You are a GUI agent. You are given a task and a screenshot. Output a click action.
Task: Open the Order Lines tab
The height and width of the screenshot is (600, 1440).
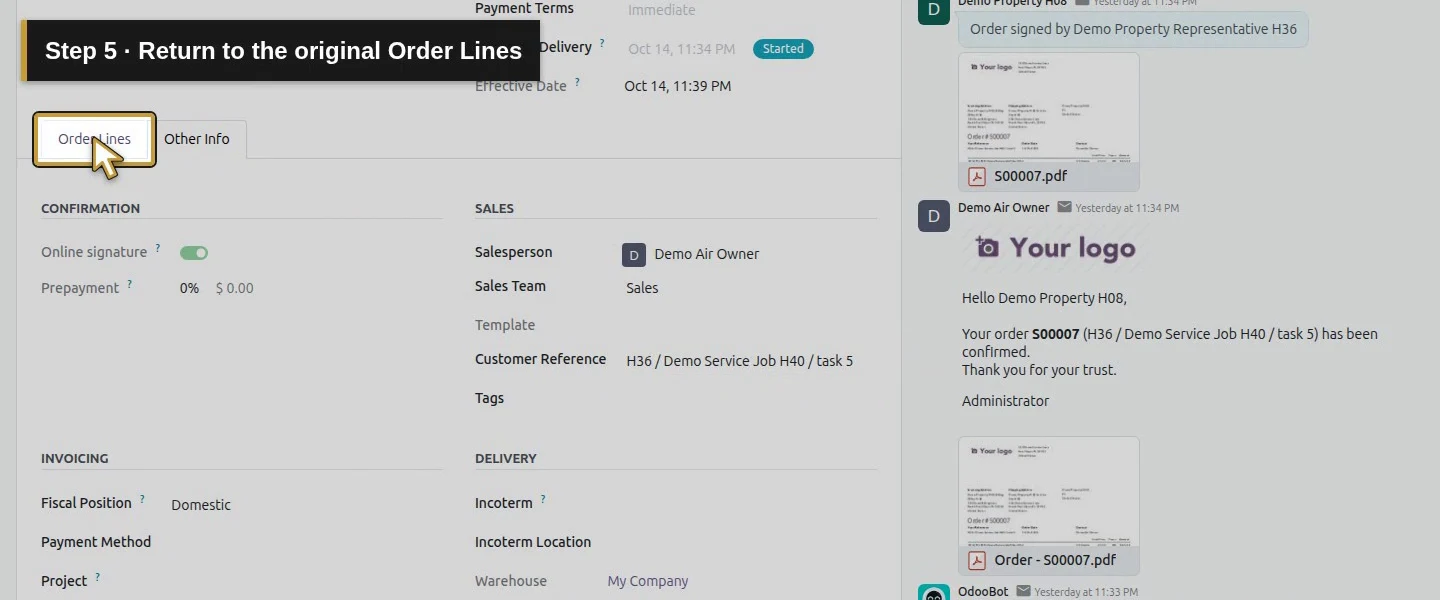(x=94, y=139)
